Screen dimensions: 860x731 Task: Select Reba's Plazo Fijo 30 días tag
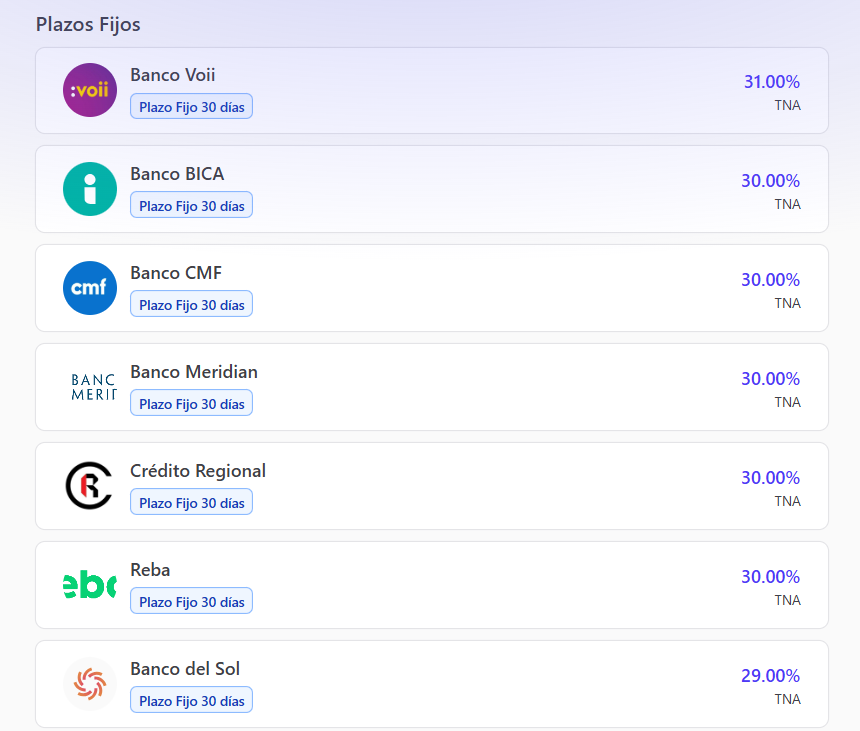(x=191, y=601)
